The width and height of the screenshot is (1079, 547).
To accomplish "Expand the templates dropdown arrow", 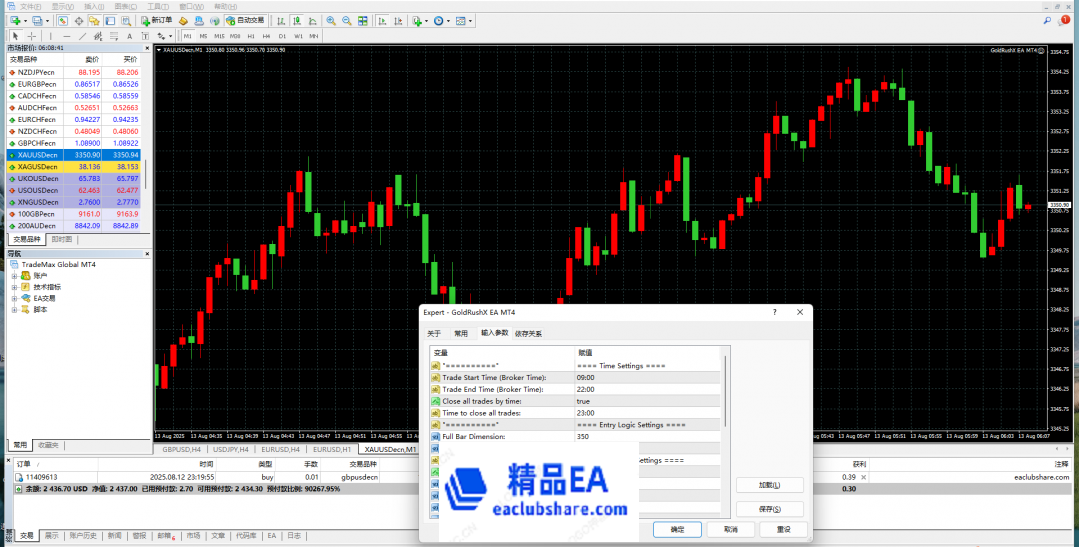I will pos(471,21).
